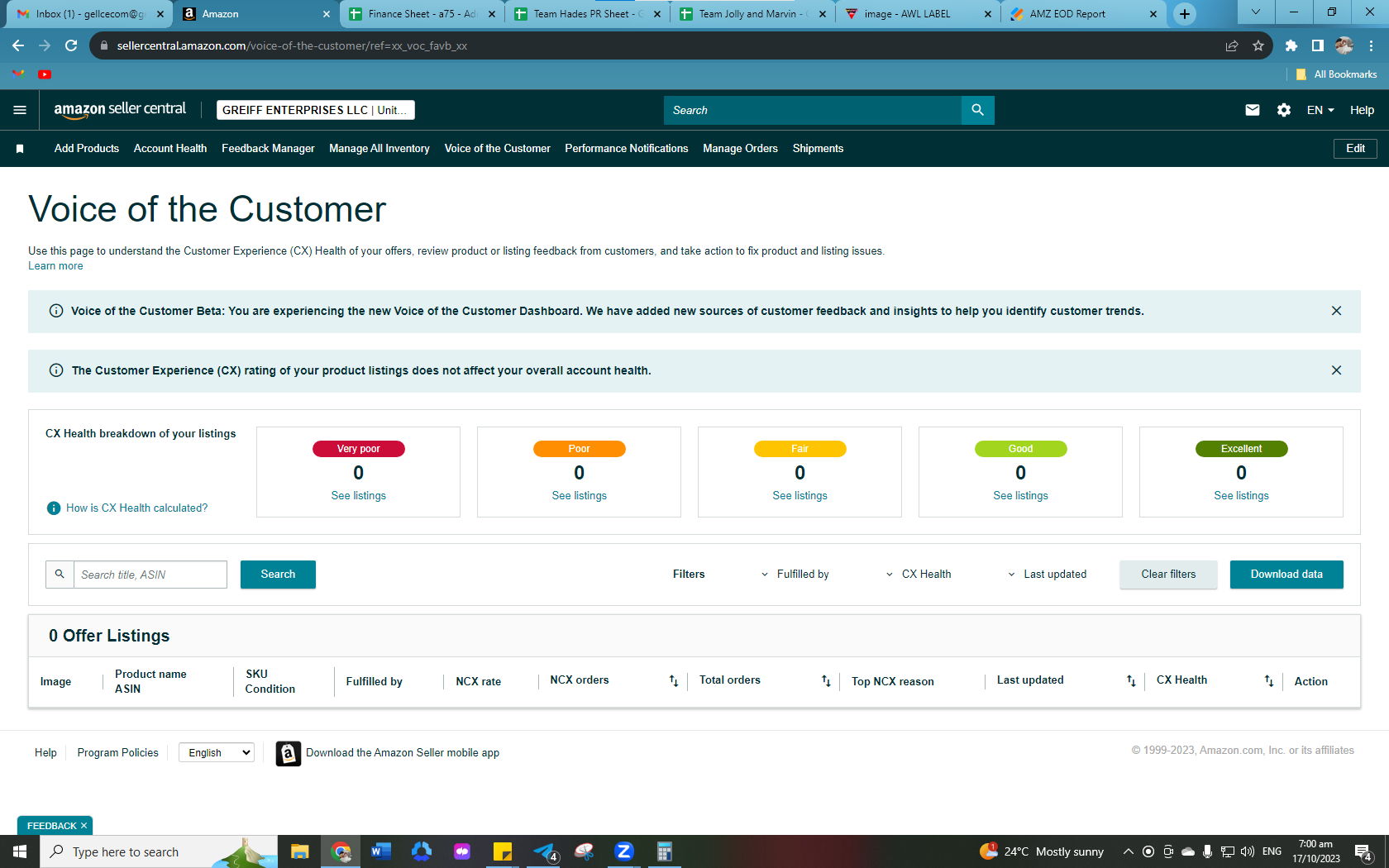See listings under Very poor
1389x868 pixels.
358,496
